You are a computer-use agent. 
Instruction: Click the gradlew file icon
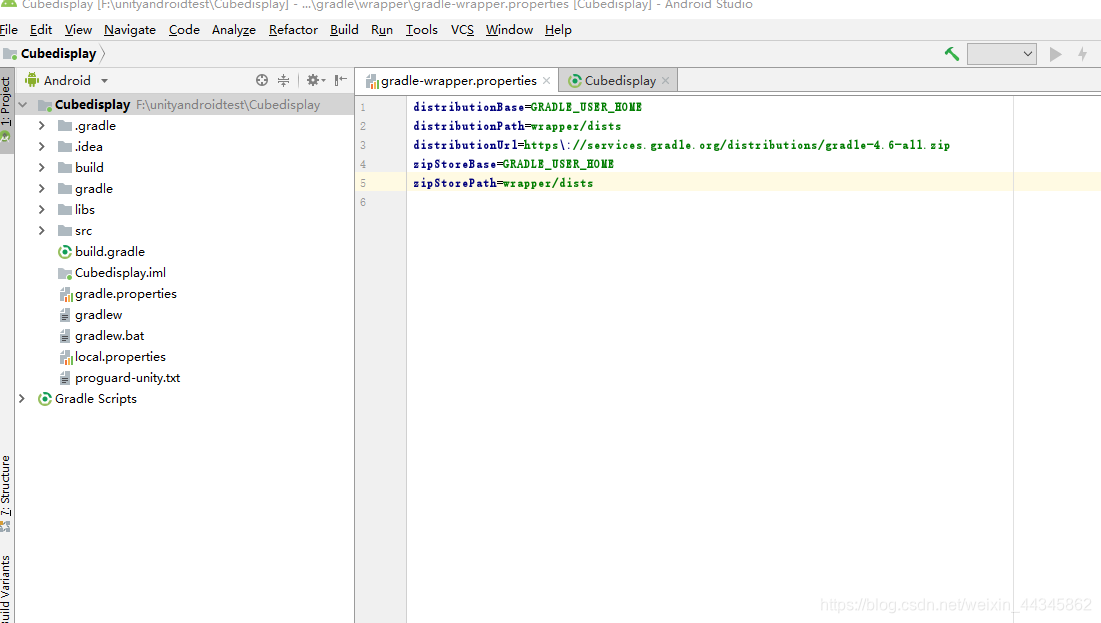tap(65, 315)
